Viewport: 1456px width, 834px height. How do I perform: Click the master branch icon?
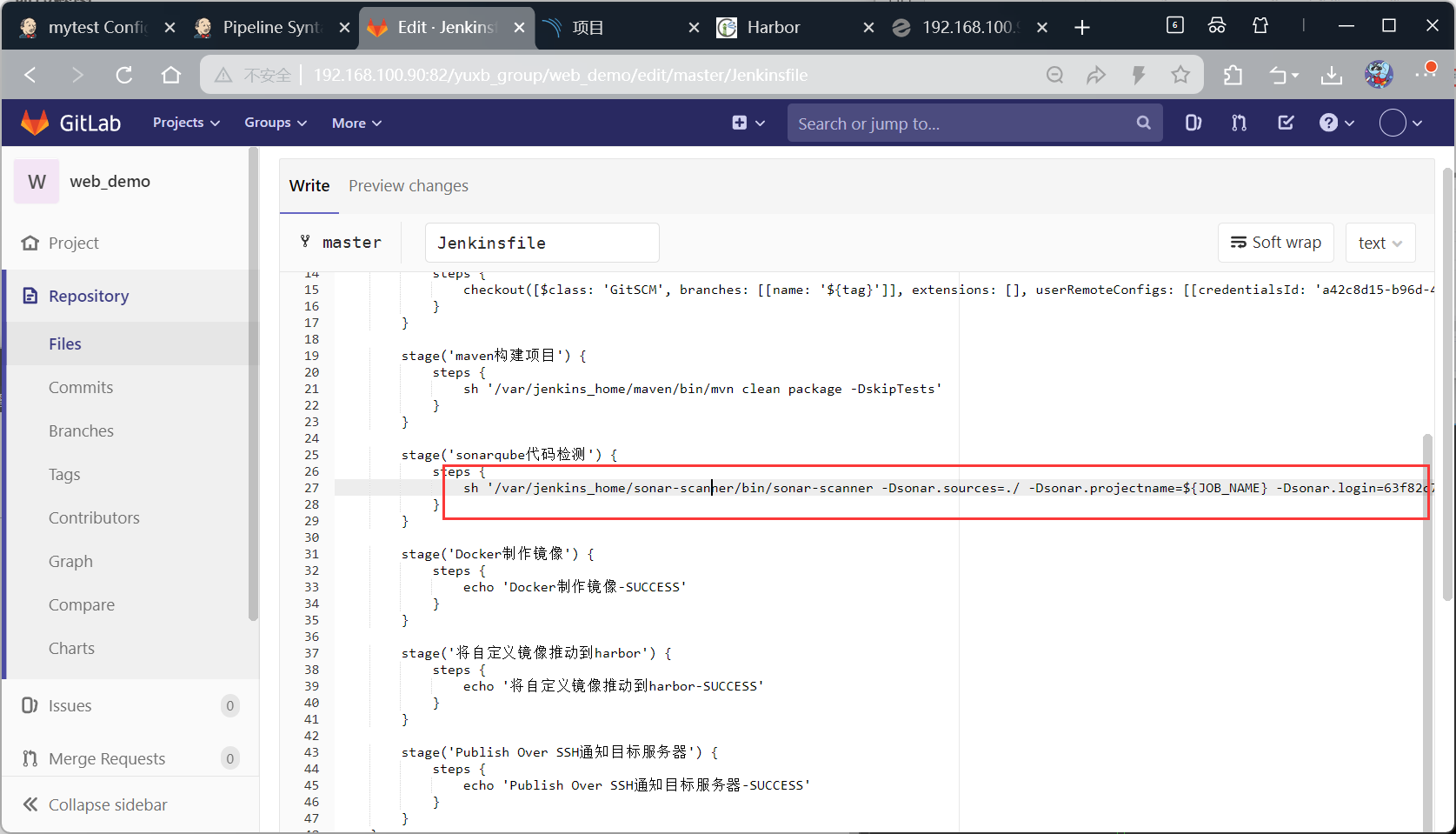[x=305, y=242]
